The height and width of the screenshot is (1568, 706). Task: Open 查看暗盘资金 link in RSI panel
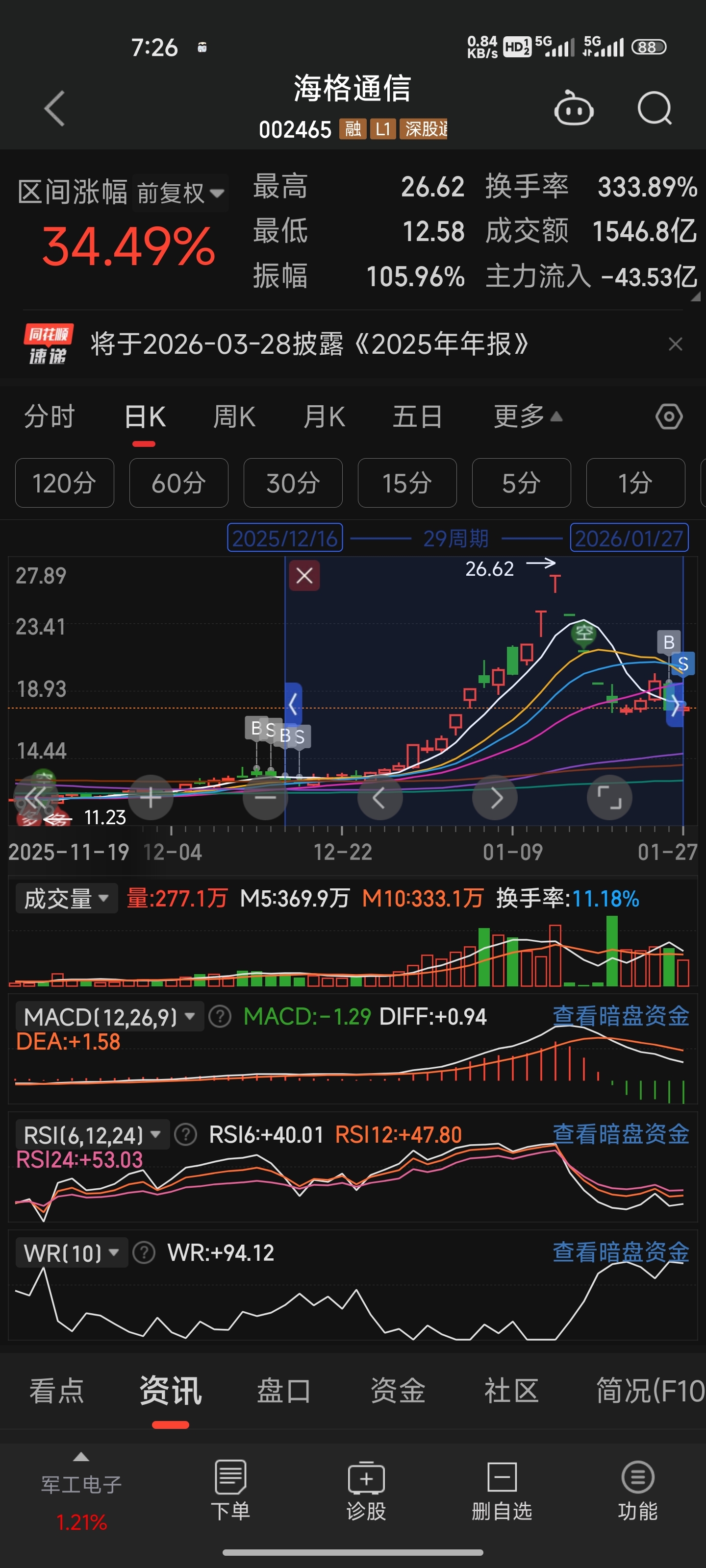621,1133
